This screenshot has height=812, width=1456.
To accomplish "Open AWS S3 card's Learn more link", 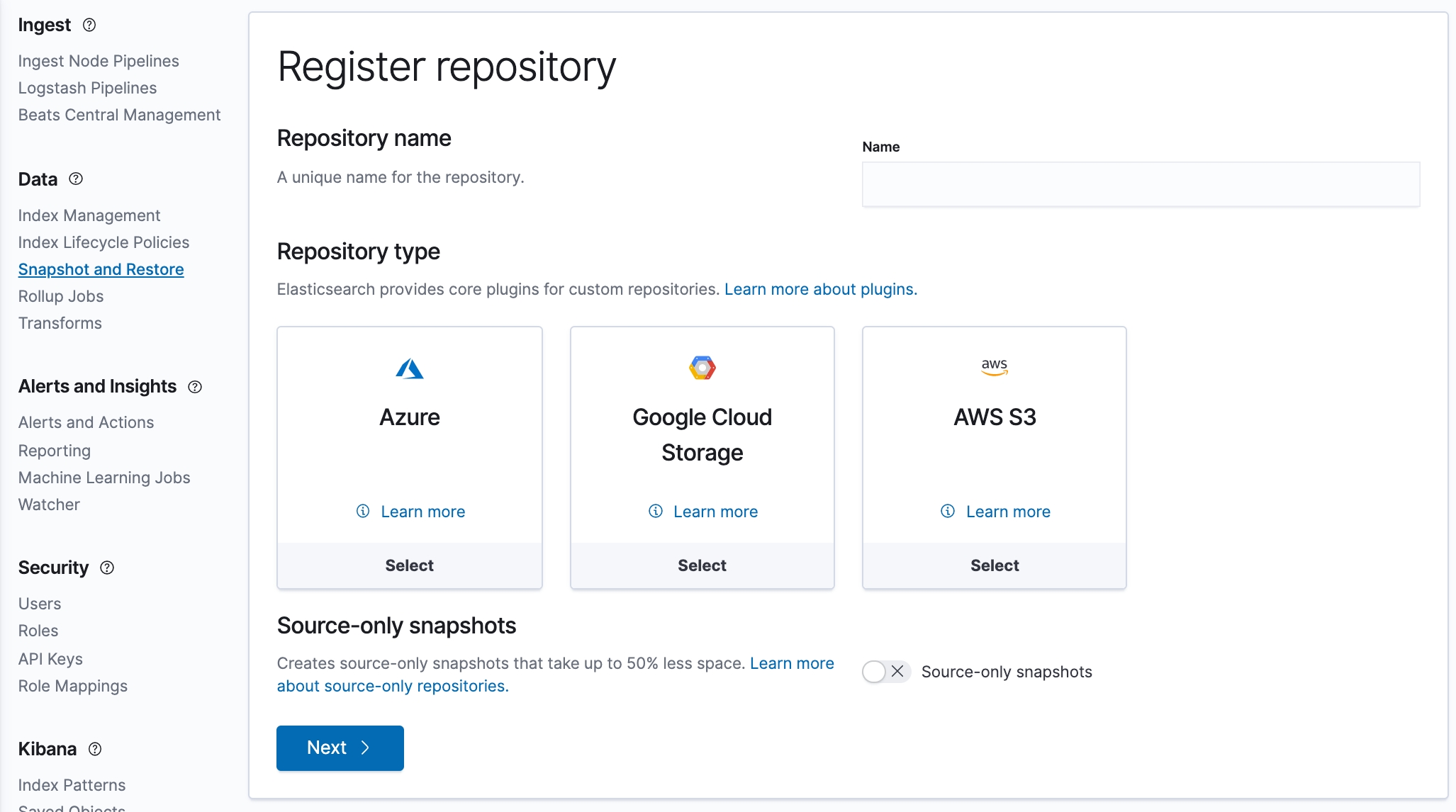I will click(1007, 512).
